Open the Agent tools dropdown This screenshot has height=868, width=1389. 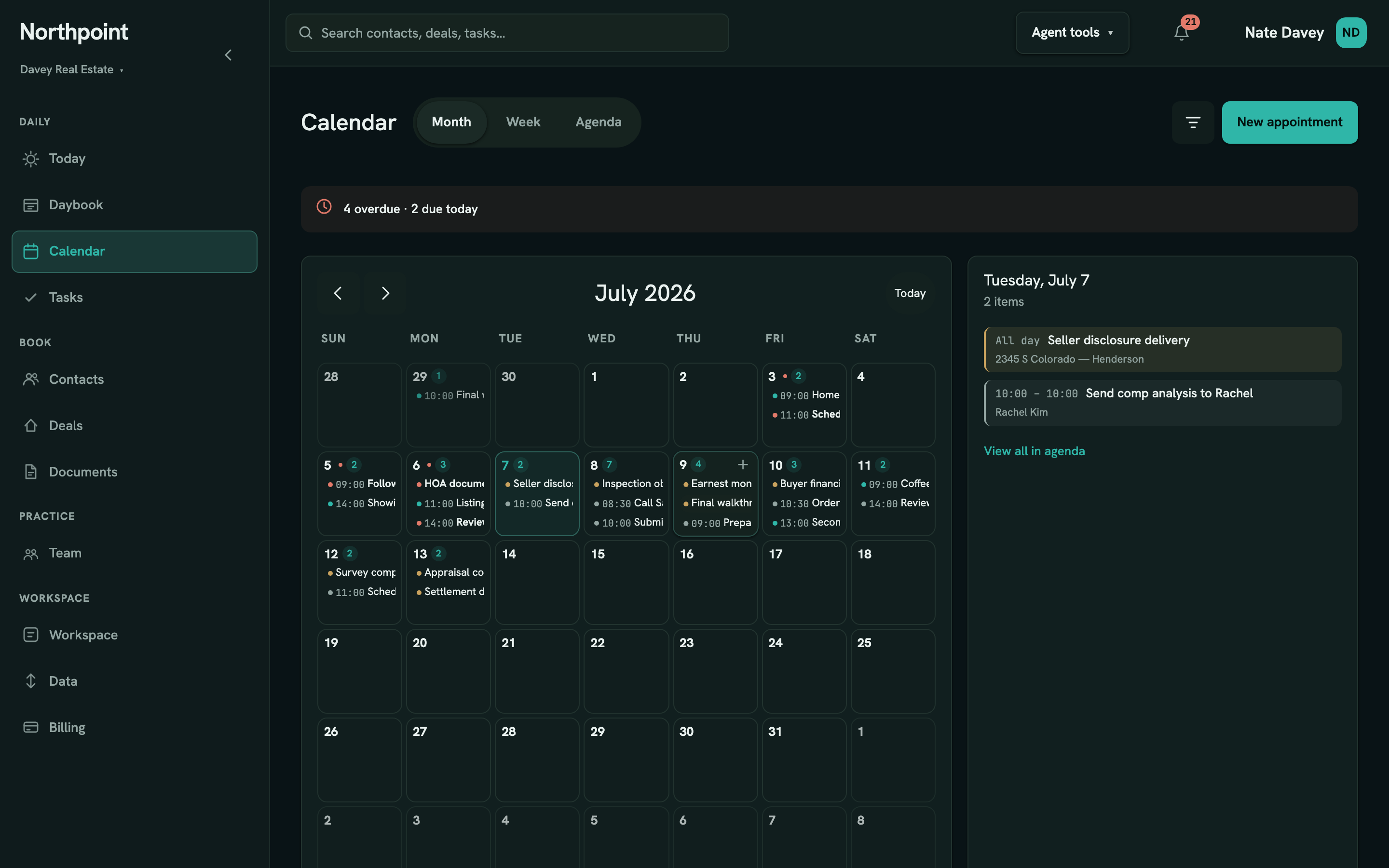[x=1072, y=33]
